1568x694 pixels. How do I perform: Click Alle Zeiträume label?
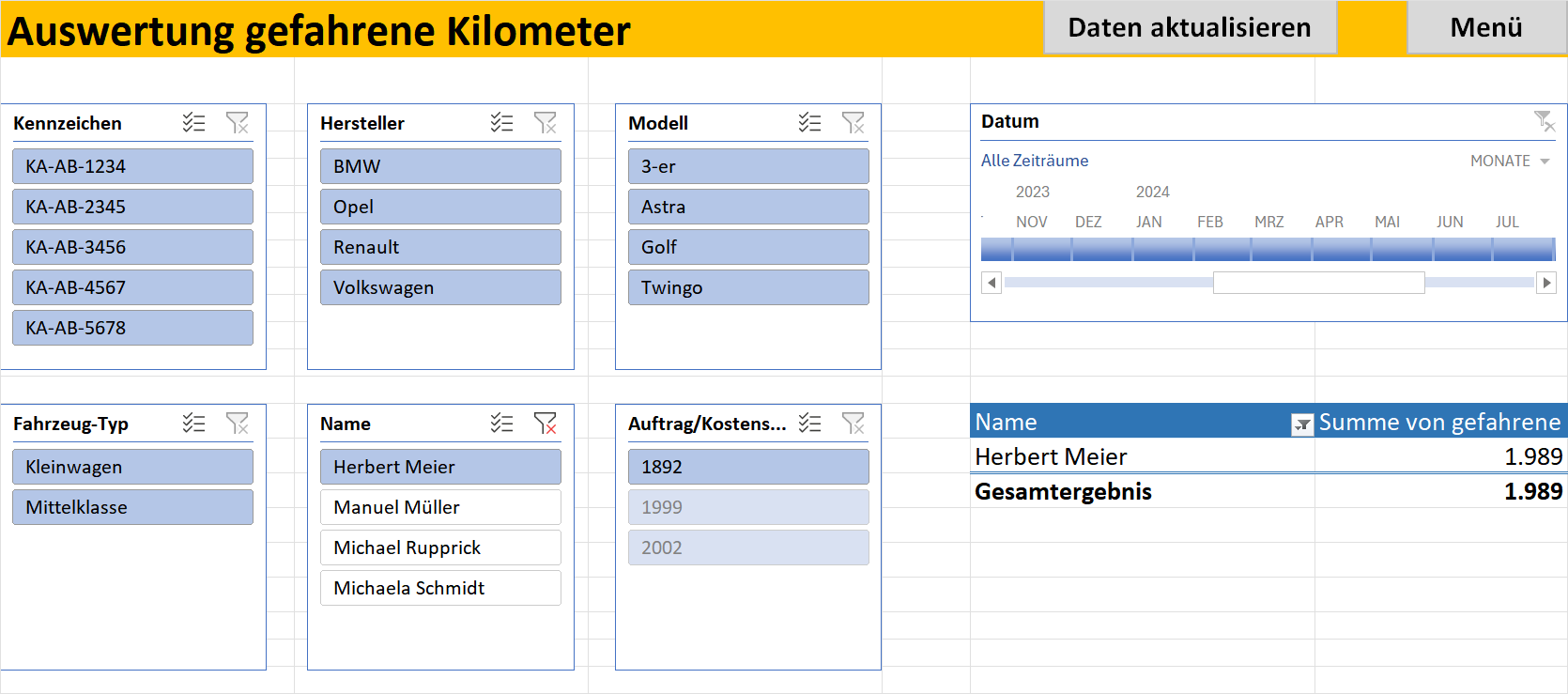1035,161
